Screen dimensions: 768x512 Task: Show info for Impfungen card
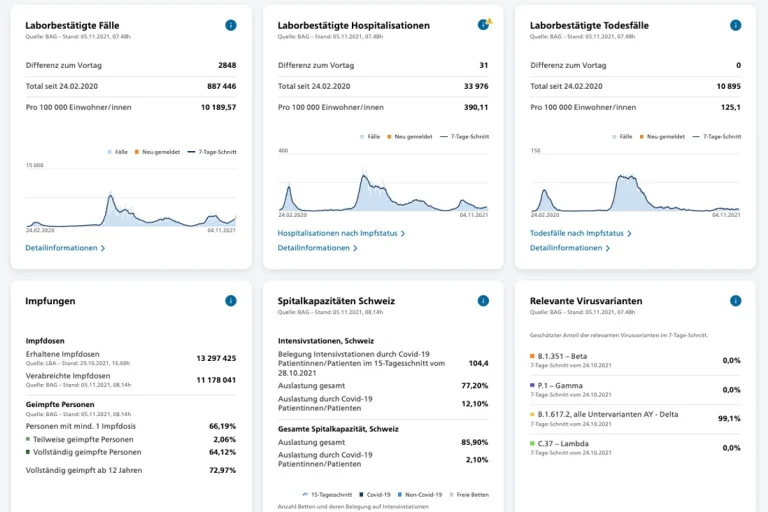click(231, 301)
